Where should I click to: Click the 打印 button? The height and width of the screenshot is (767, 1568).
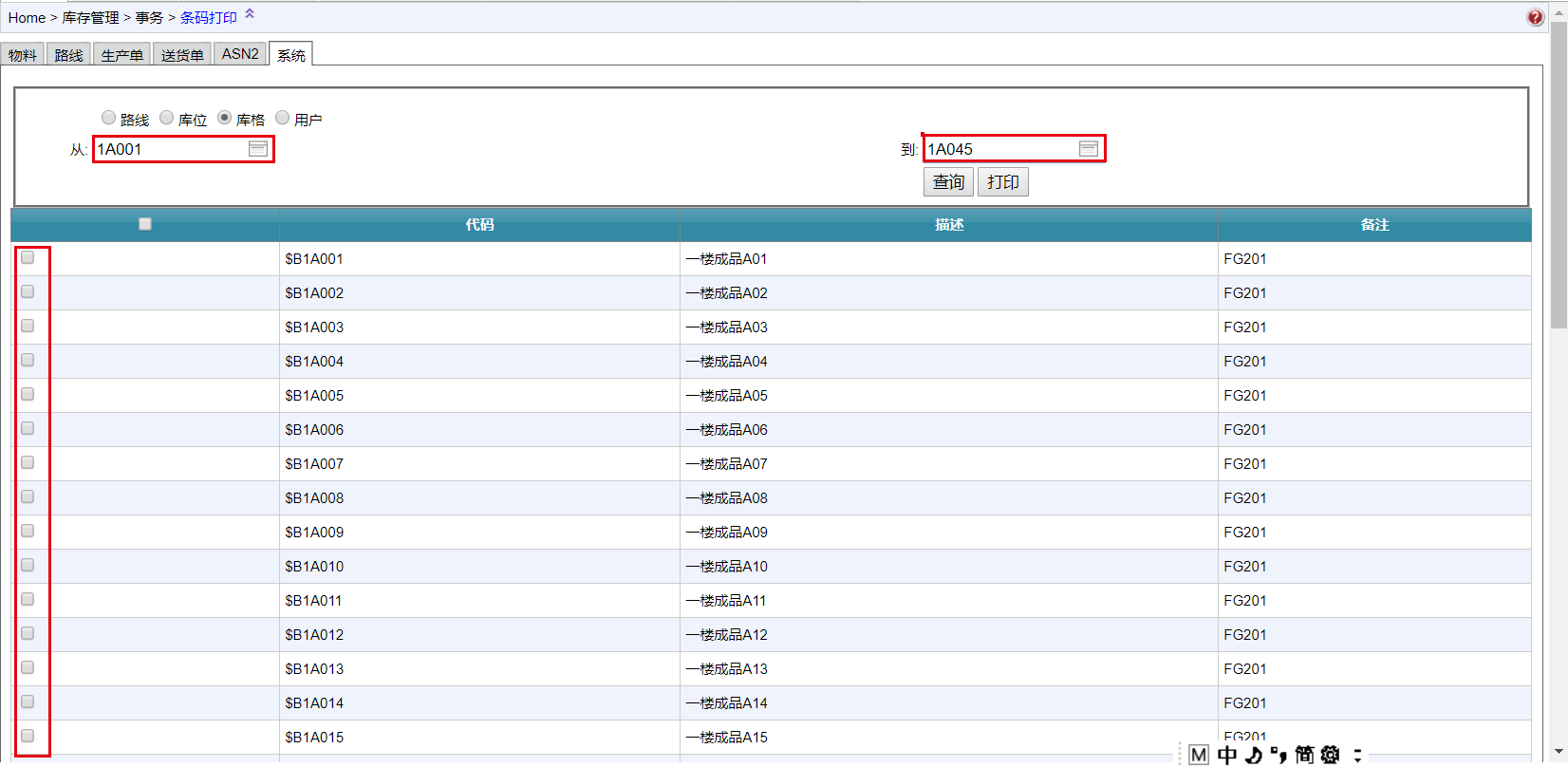(1003, 182)
